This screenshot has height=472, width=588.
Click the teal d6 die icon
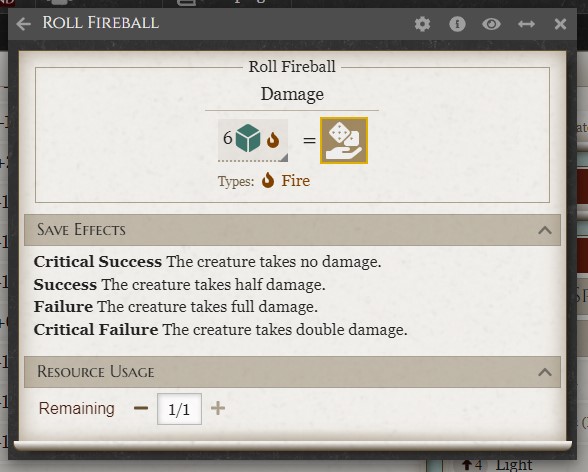click(x=248, y=138)
